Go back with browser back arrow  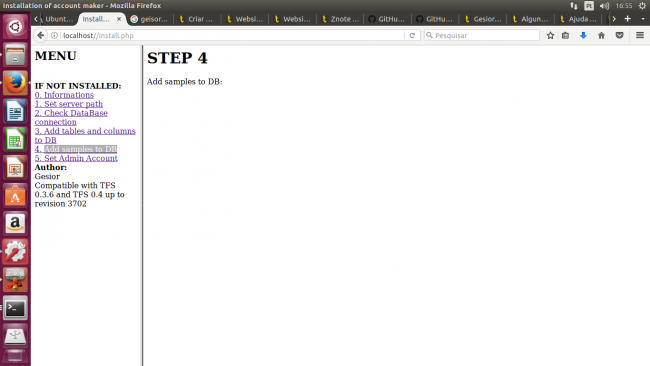pyautogui.click(x=40, y=35)
